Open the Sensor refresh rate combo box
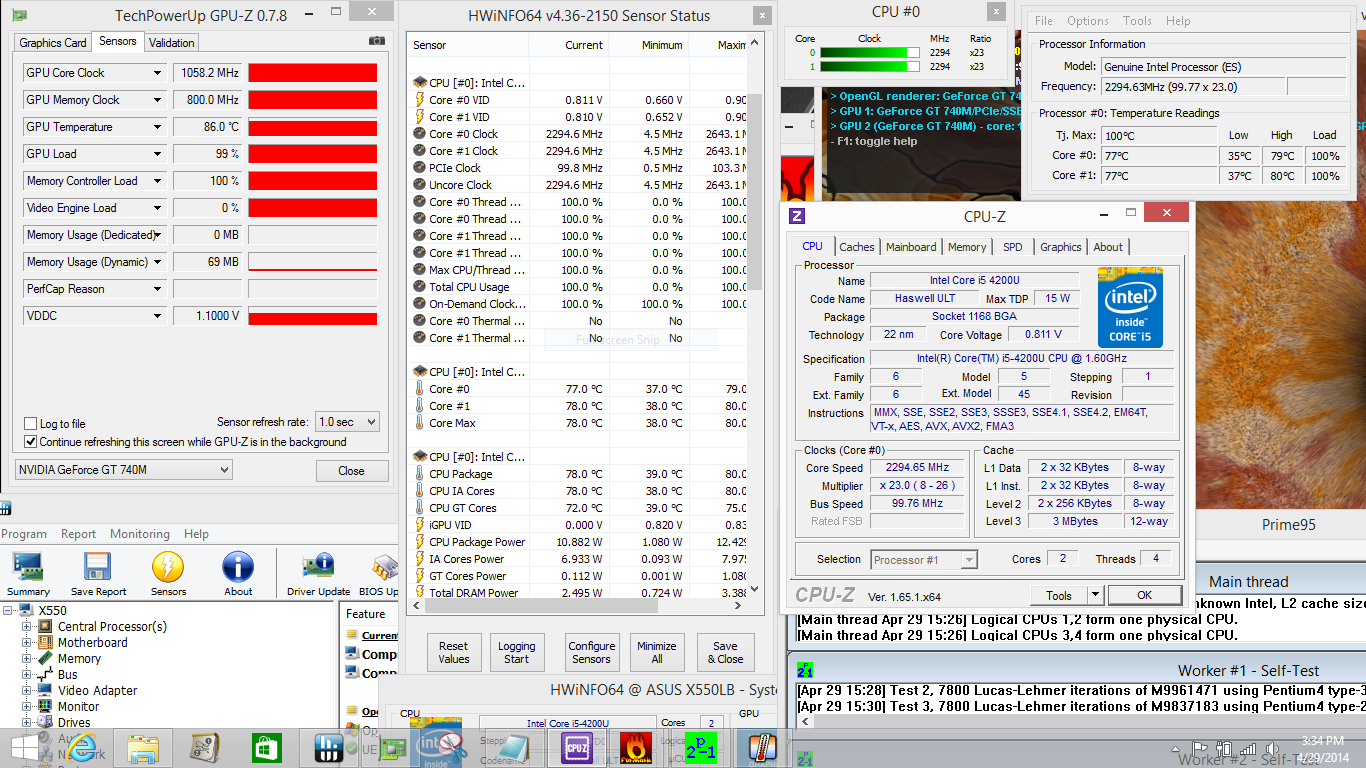The height and width of the screenshot is (768, 1366). click(347, 422)
